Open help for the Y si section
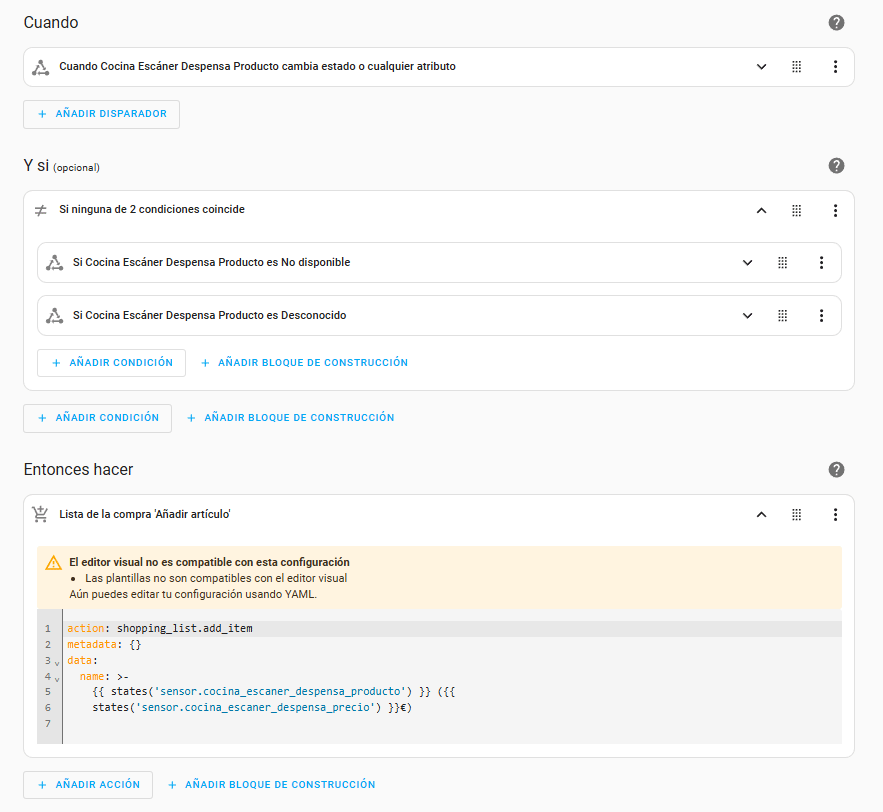Image resolution: width=883 pixels, height=812 pixels. click(836, 166)
